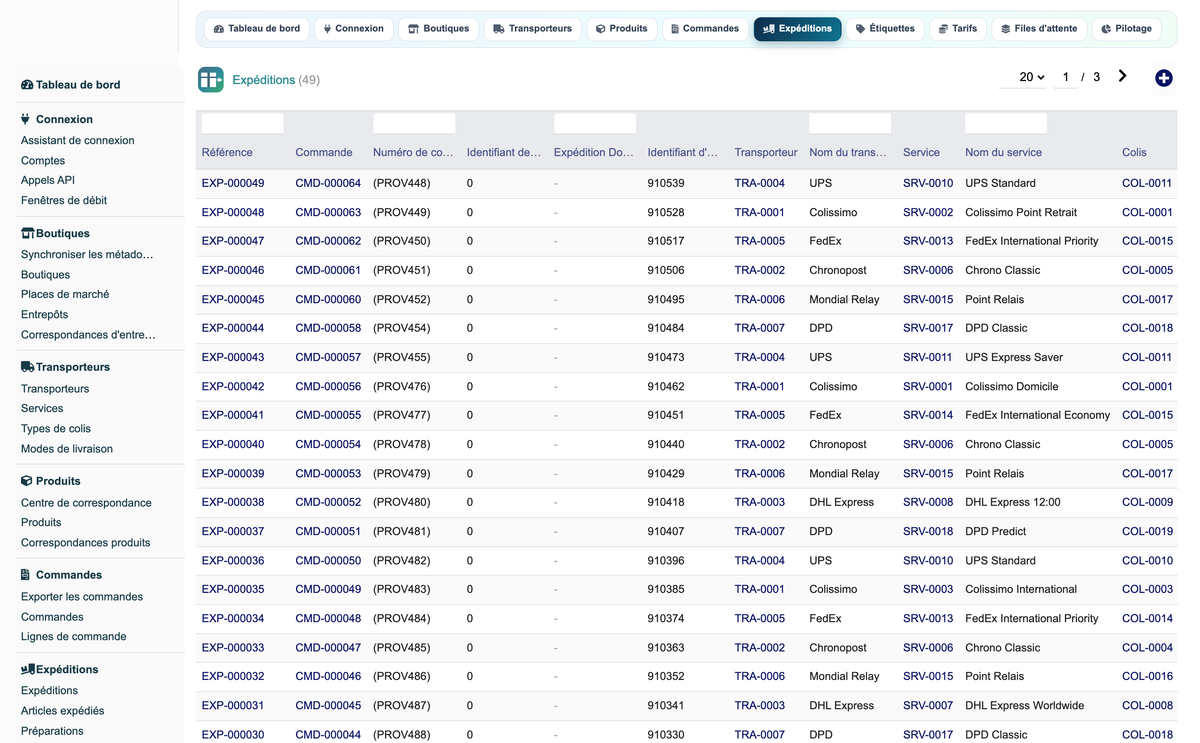Click the plus icon to add expedition

1163,78
